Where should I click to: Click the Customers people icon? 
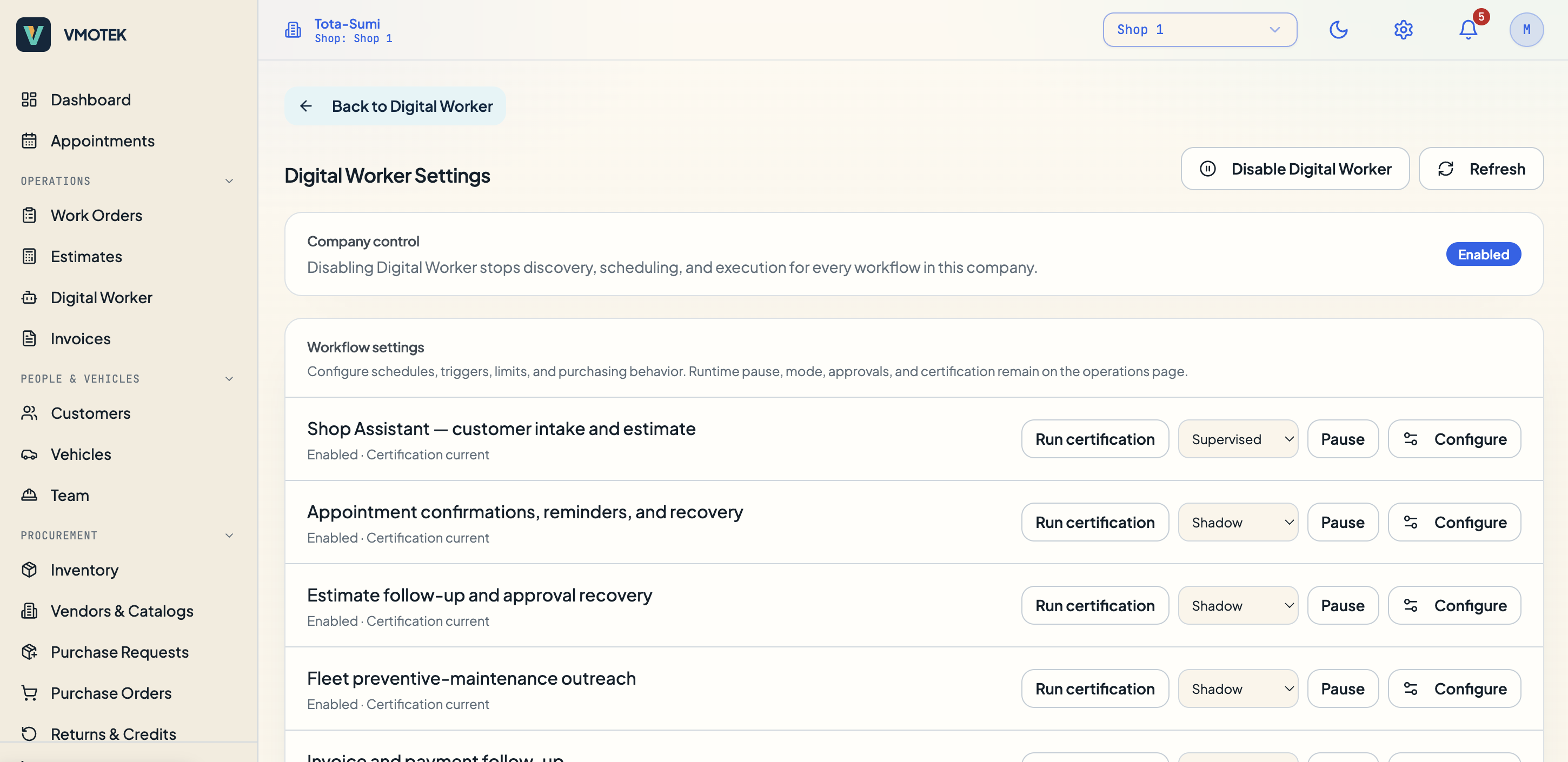click(x=29, y=413)
